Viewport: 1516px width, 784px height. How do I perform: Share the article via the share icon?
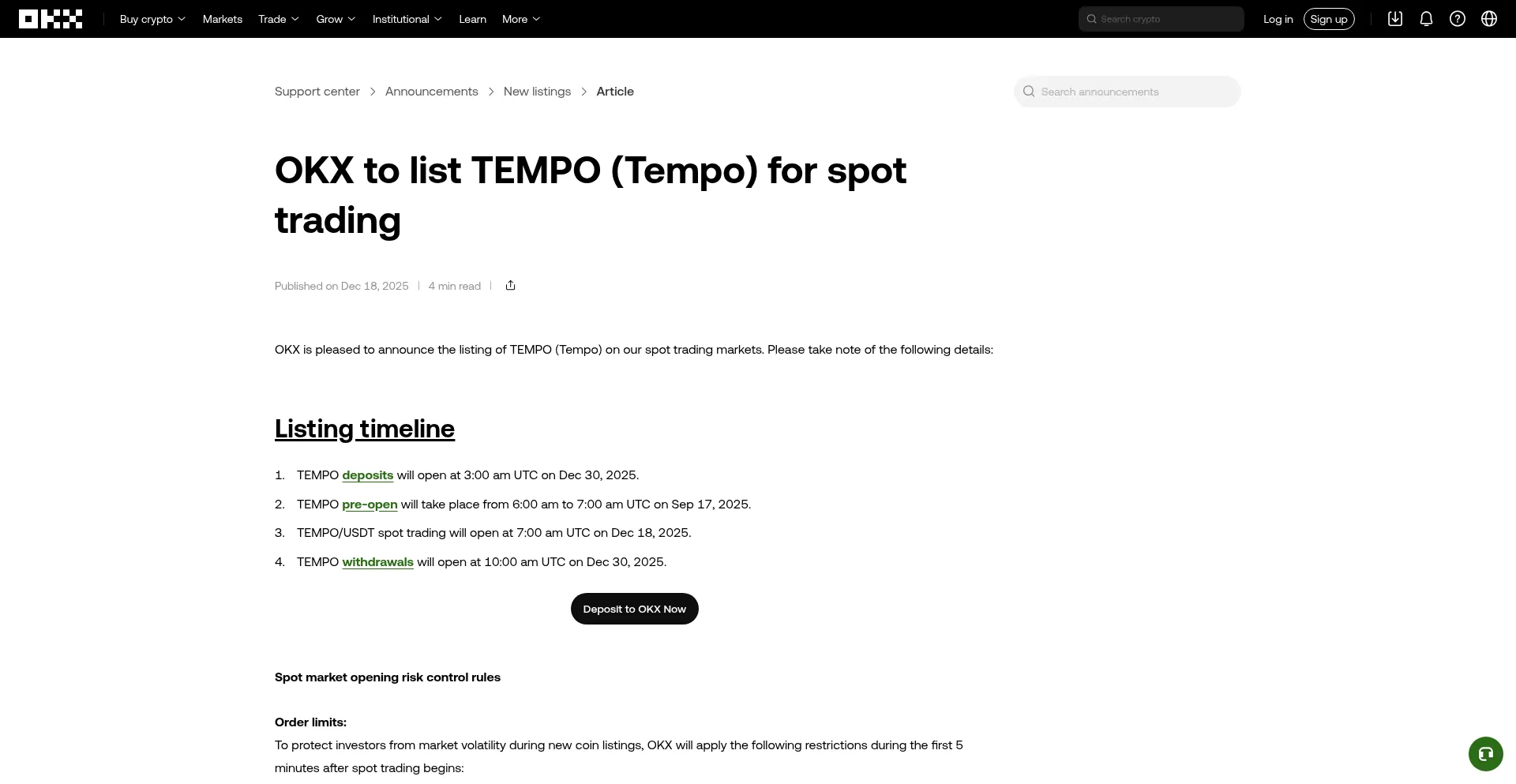(510, 285)
